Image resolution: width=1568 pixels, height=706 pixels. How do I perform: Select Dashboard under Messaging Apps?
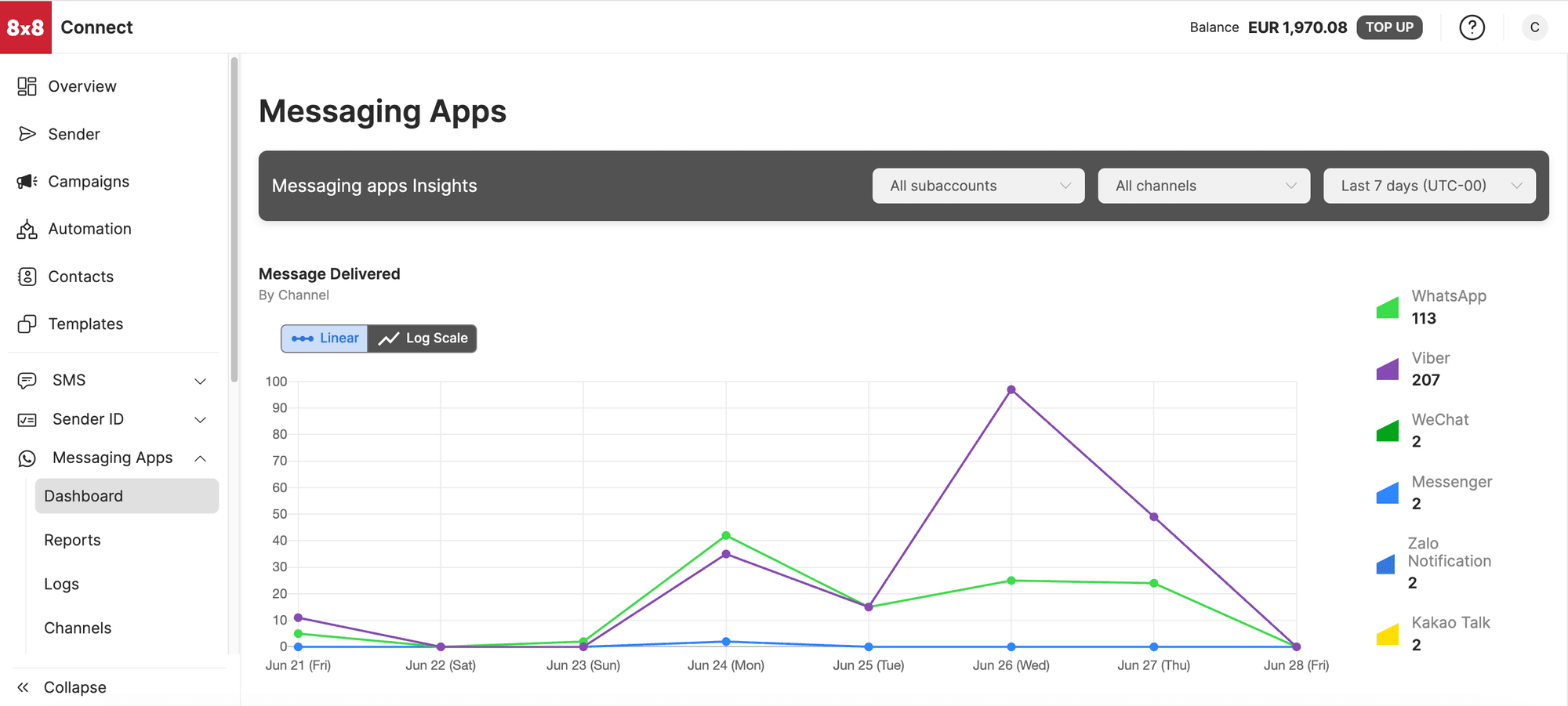pyautogui.click(x=127, y=496)
